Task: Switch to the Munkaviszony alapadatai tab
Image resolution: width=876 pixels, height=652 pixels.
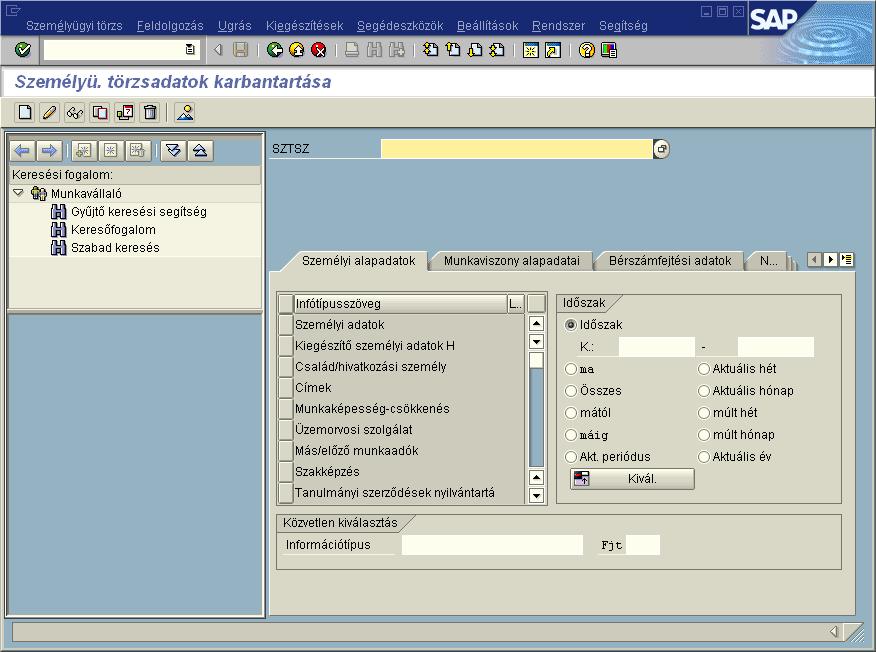Action: point(512,261)
